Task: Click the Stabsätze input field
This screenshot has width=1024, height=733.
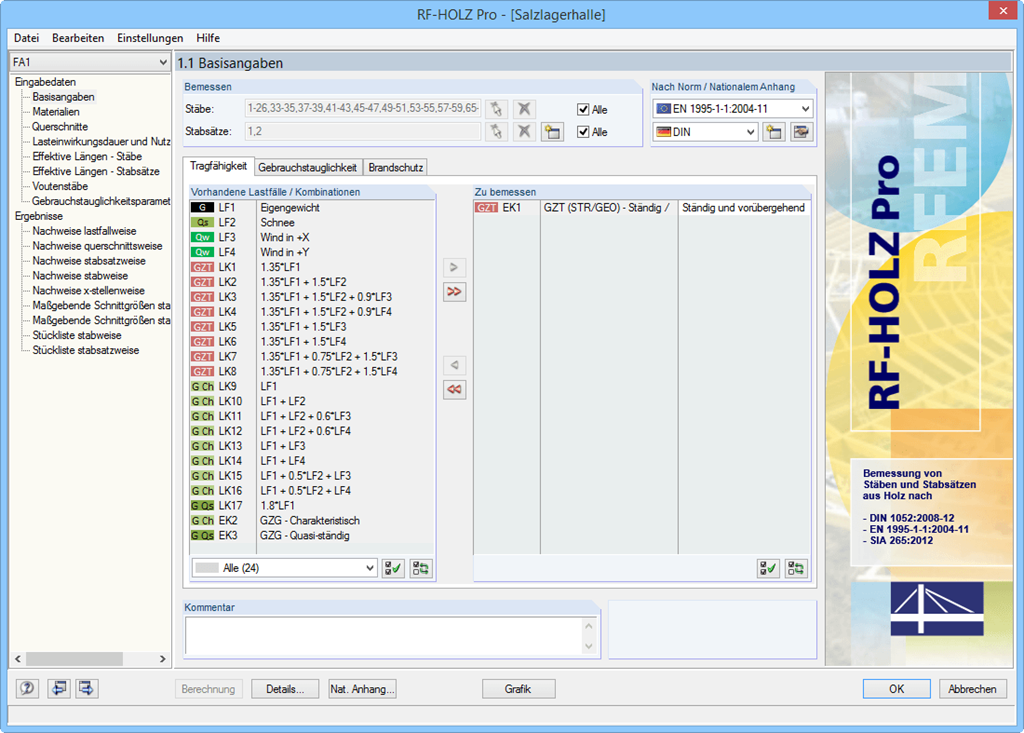Action: tap(362, 131)
